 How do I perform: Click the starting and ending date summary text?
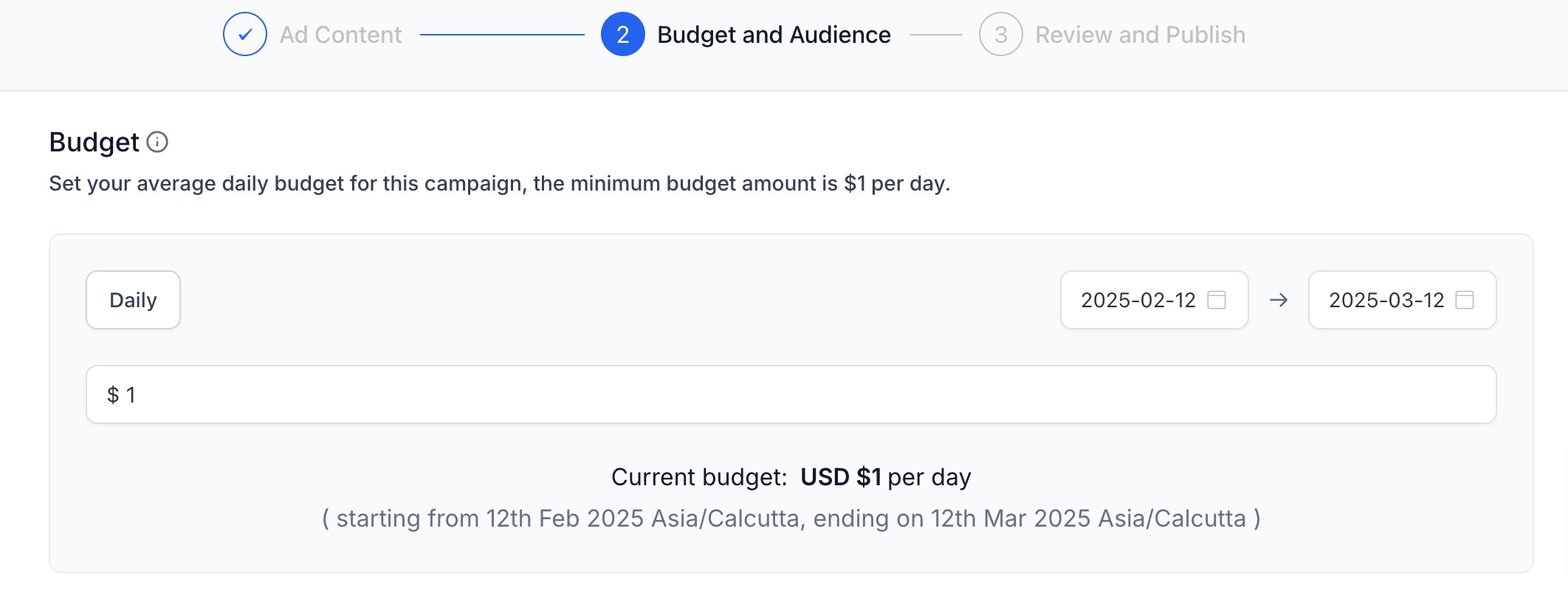[x=791, y=519]
